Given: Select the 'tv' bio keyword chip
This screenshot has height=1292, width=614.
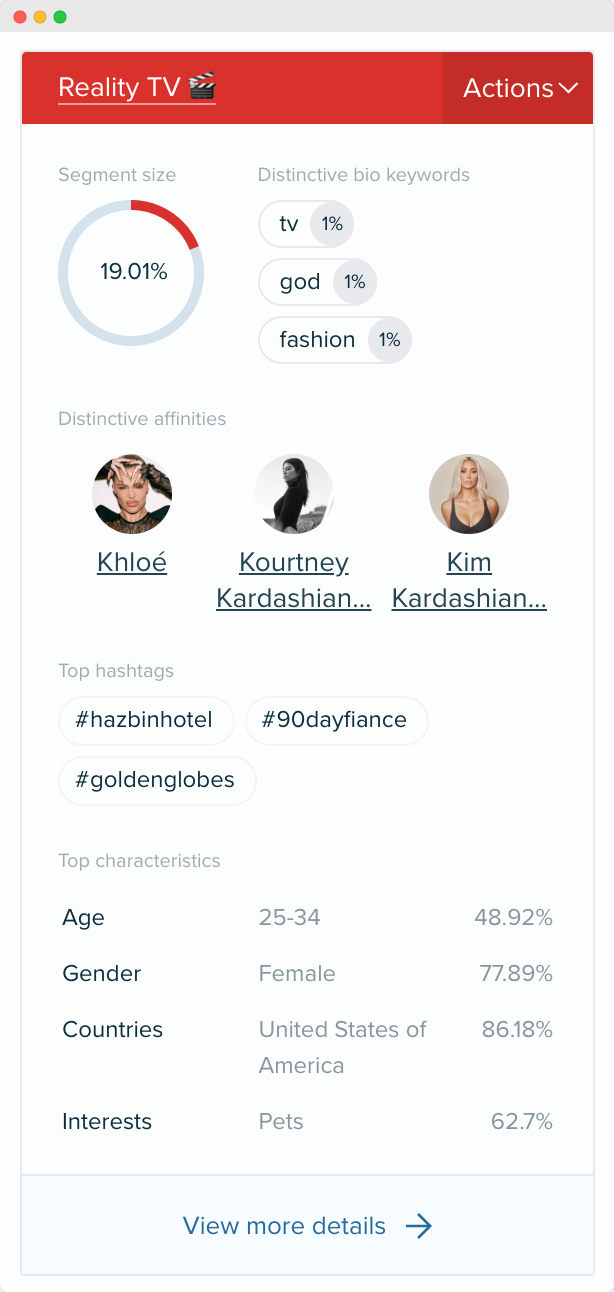Looking at the screenshot, I should 306,224.
